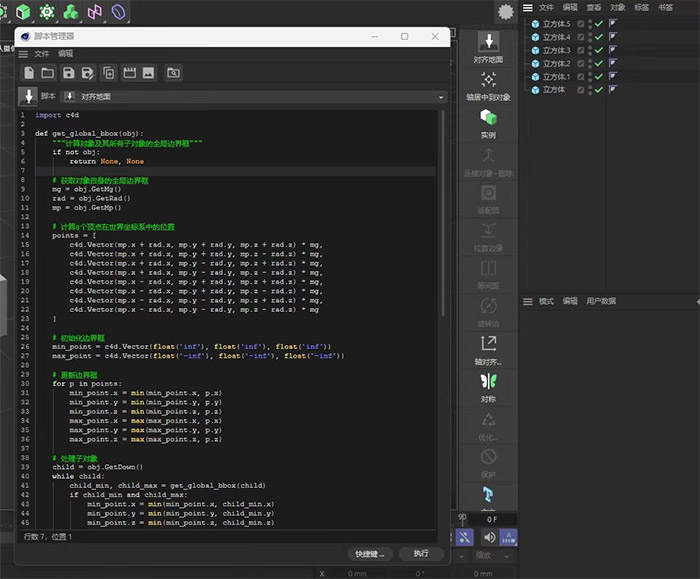Click the 快捷键... shortcut button

[x=368, y=553]
